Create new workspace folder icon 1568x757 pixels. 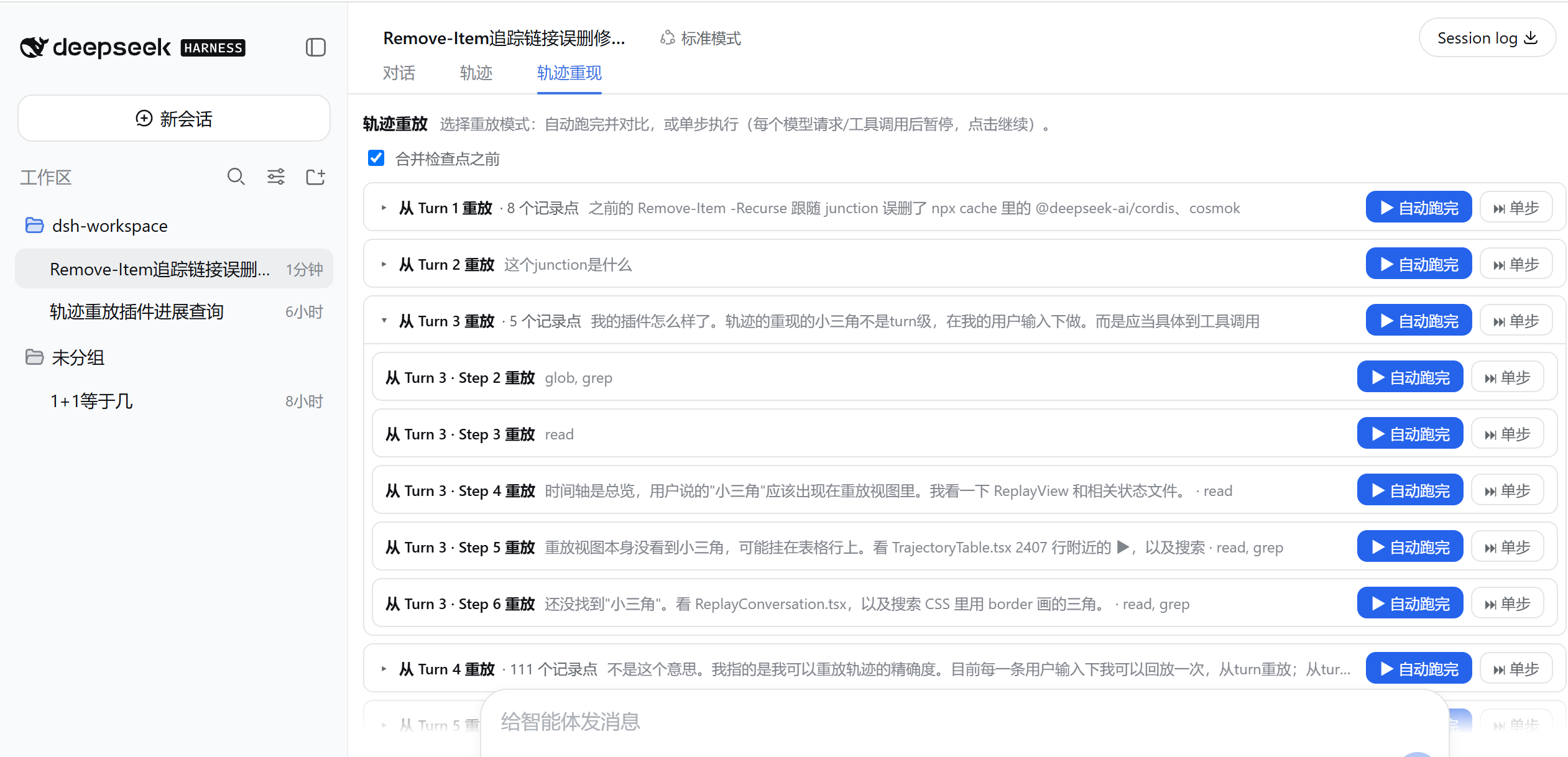click(x=316, y=177)
